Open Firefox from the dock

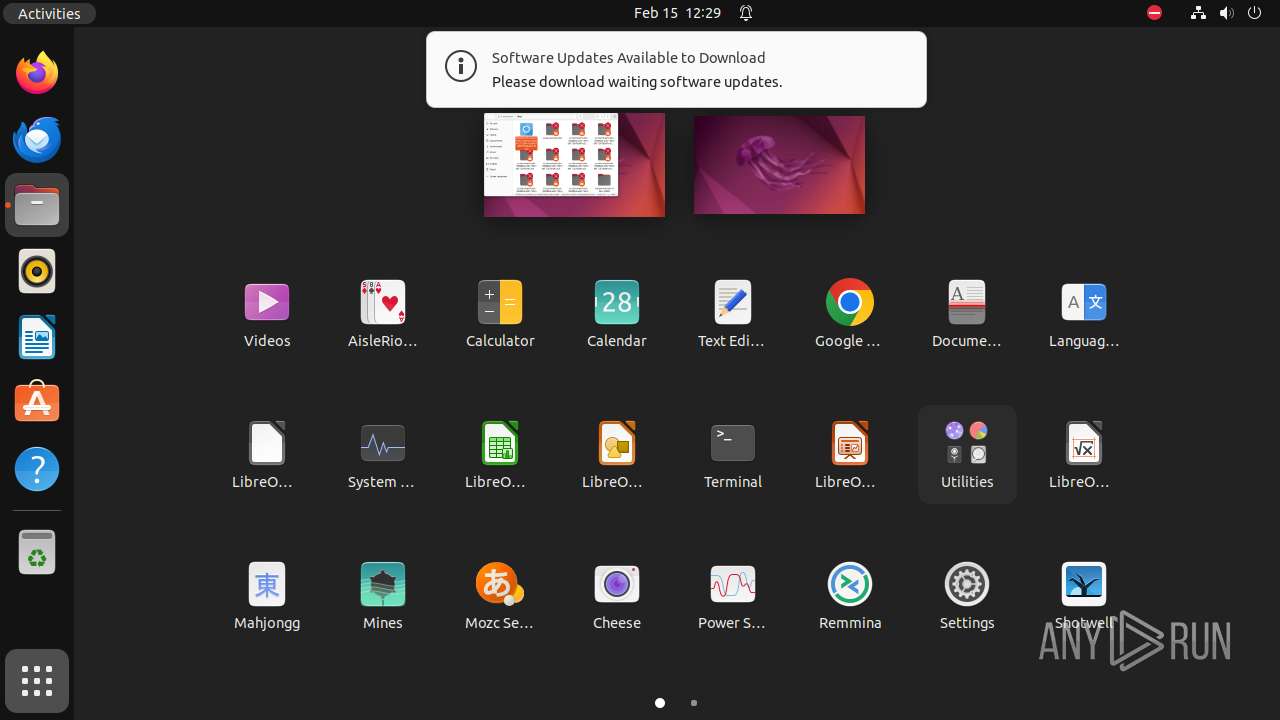[37, 73]
